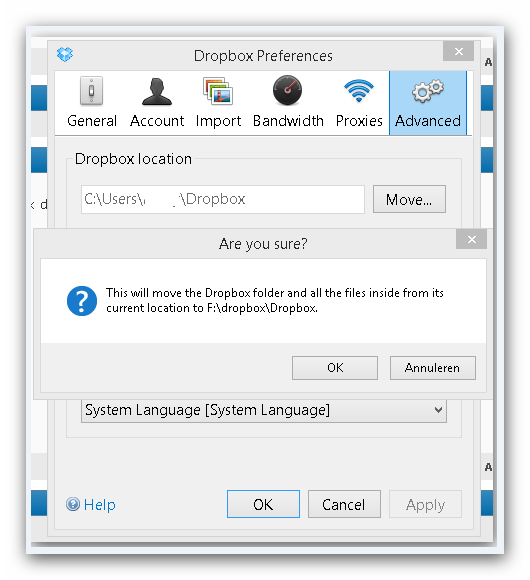
Task: Switch to the Bandwidth gauge icon
Action: (288, 103)
